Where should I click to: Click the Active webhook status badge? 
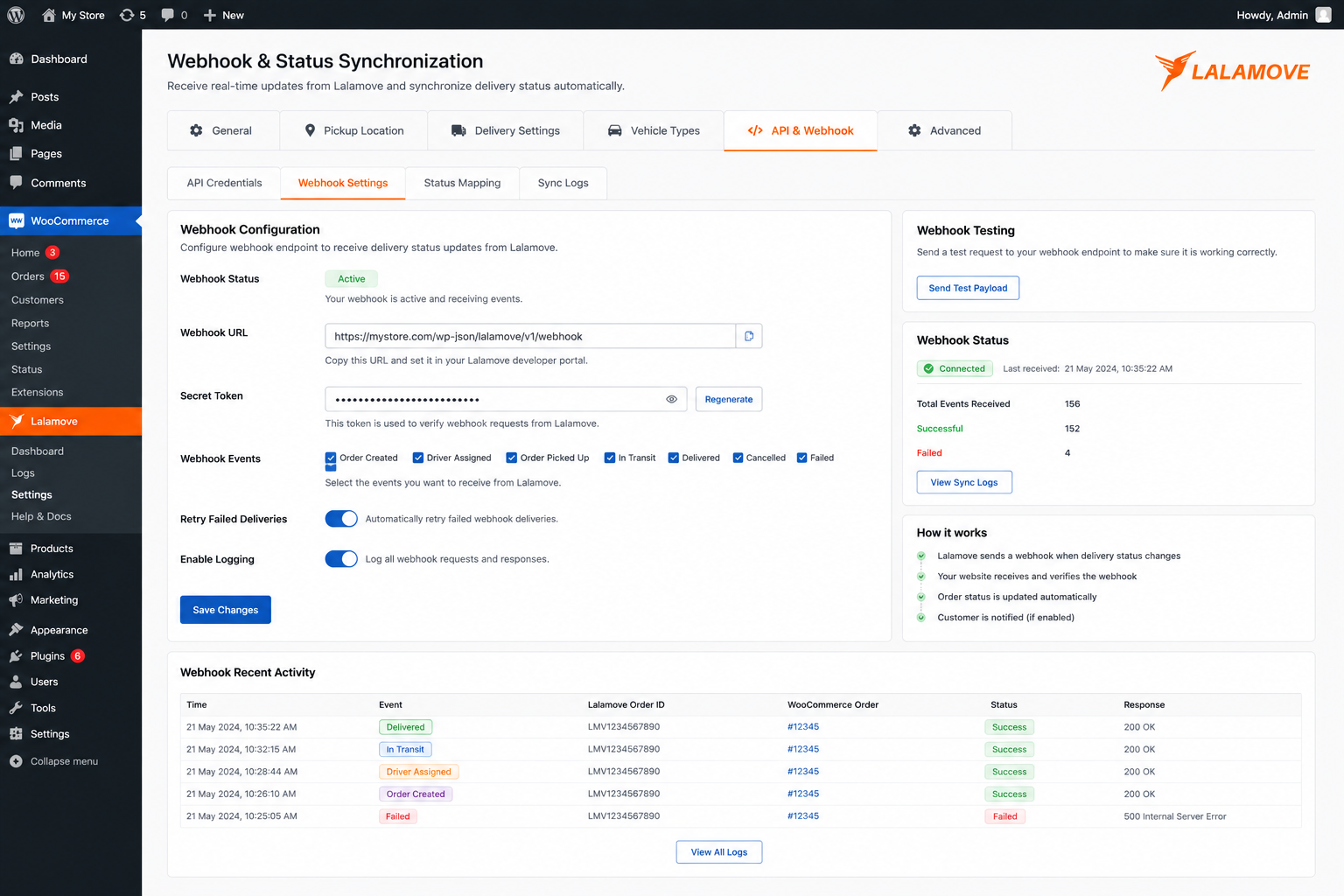click(352, 279)
